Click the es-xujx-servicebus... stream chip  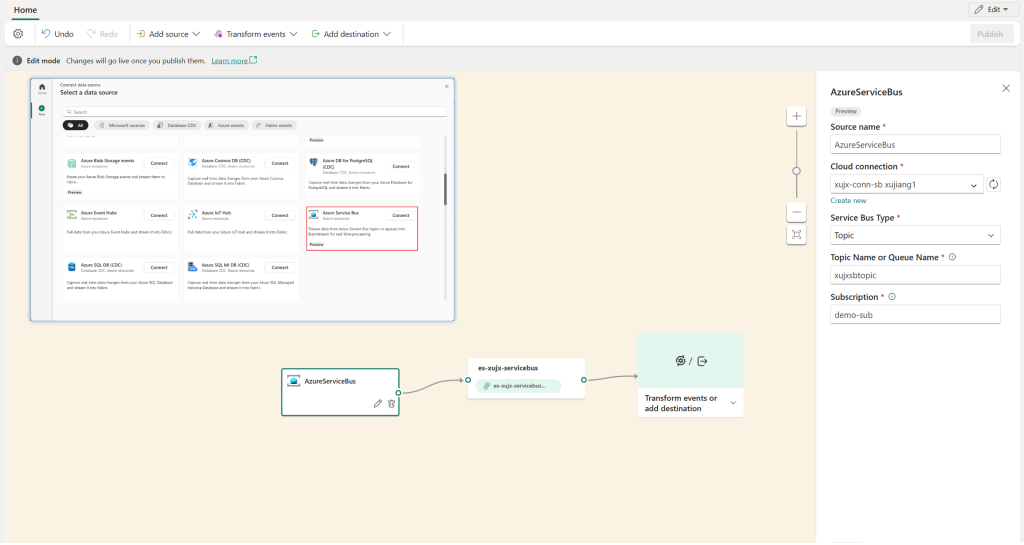(x=519, y=386)
